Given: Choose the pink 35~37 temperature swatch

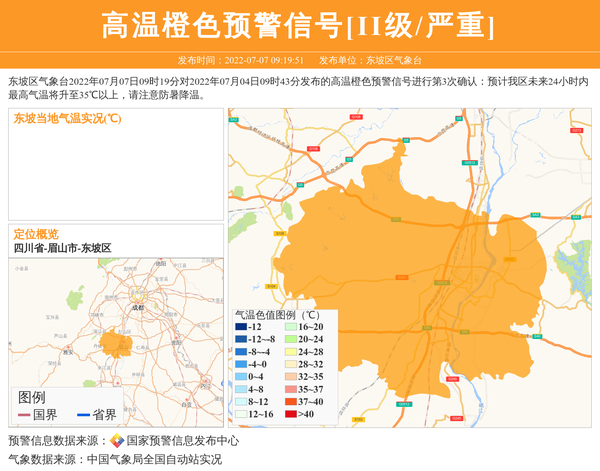Looking at the screenshot, I should pos(290,389).
